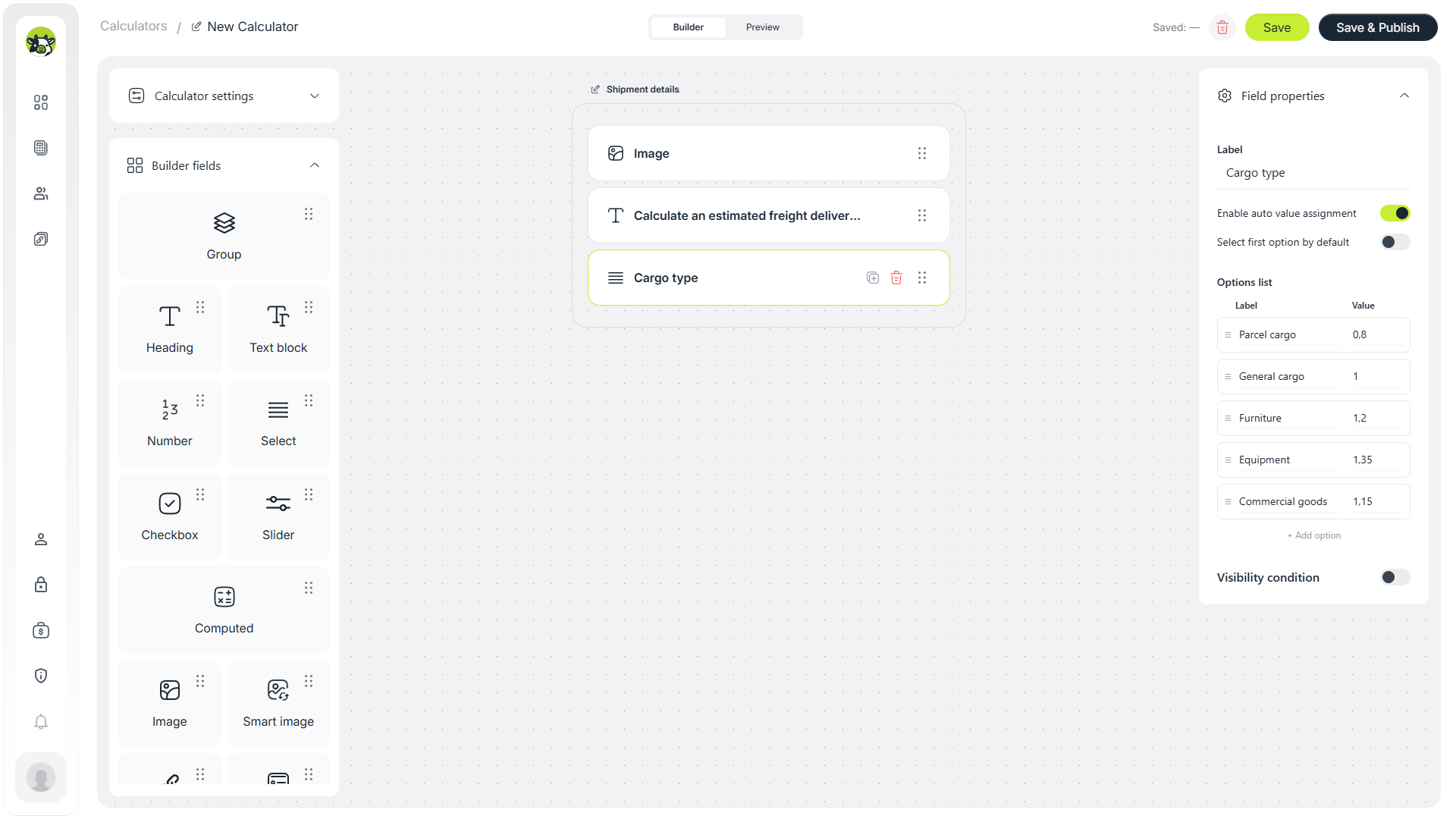Click the user avatar thumbnail
The height and width of the screenshot is (819, 1456).
pyautogui.click(x=41, y=777)
